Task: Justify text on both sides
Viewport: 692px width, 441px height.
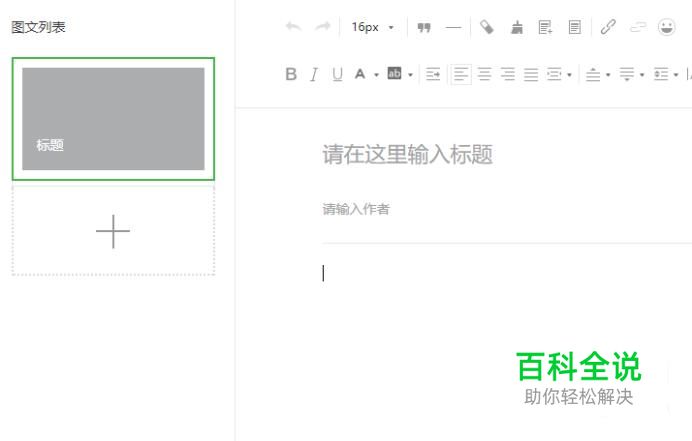Action: pyautogui.click(x=531, y=74)
